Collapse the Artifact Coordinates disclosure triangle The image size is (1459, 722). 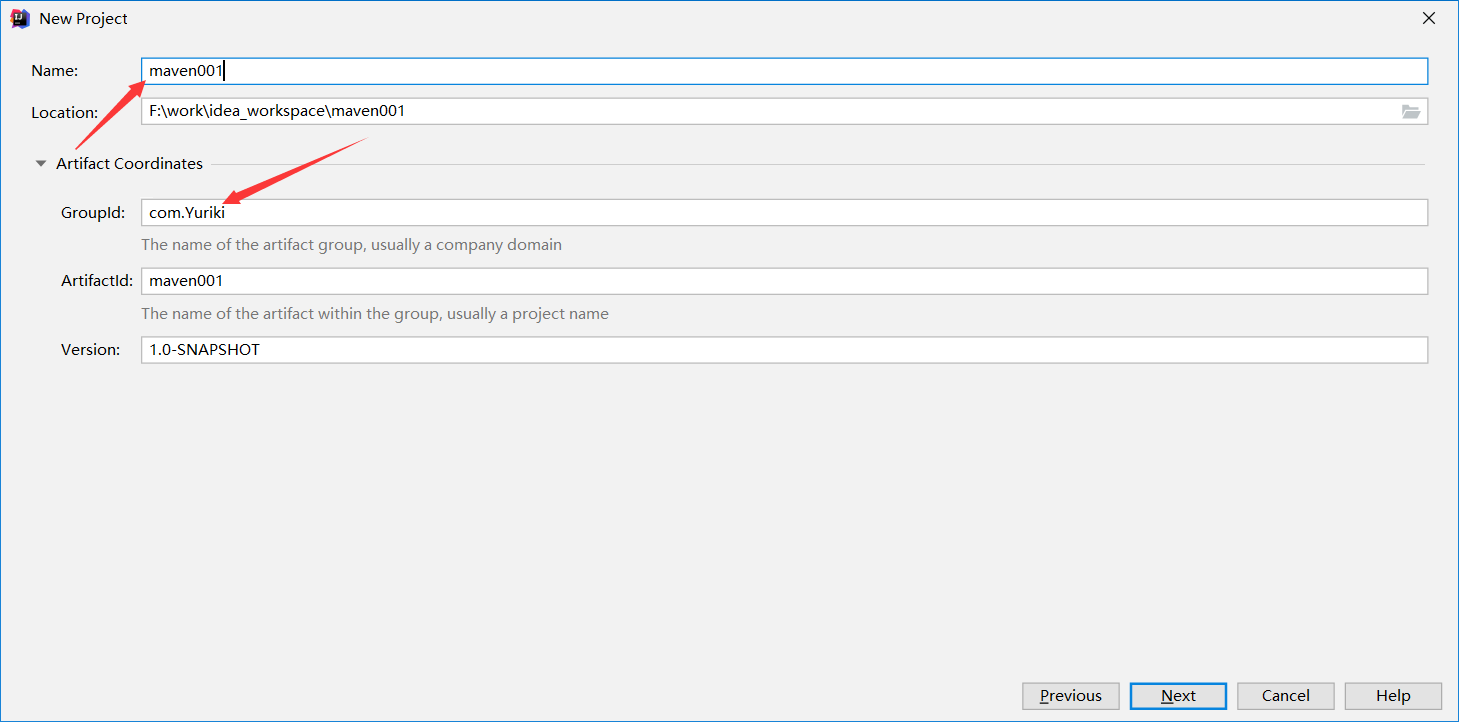(41, 164)
